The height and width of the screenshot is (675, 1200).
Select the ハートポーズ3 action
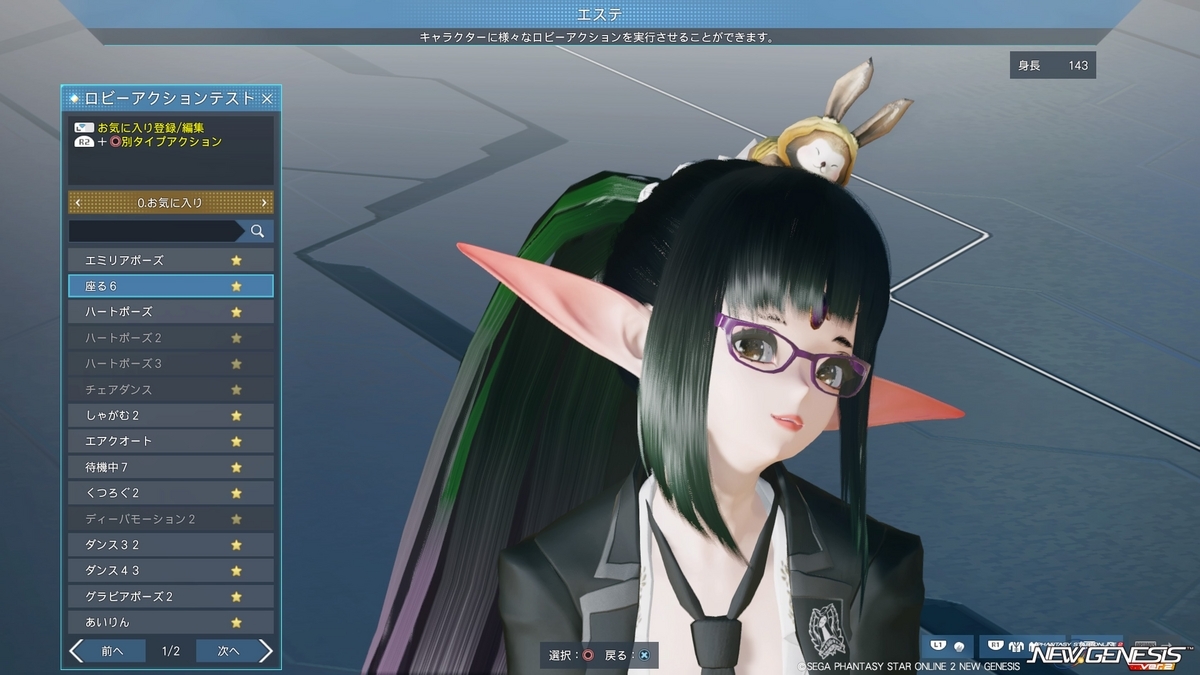pos(171,364)
